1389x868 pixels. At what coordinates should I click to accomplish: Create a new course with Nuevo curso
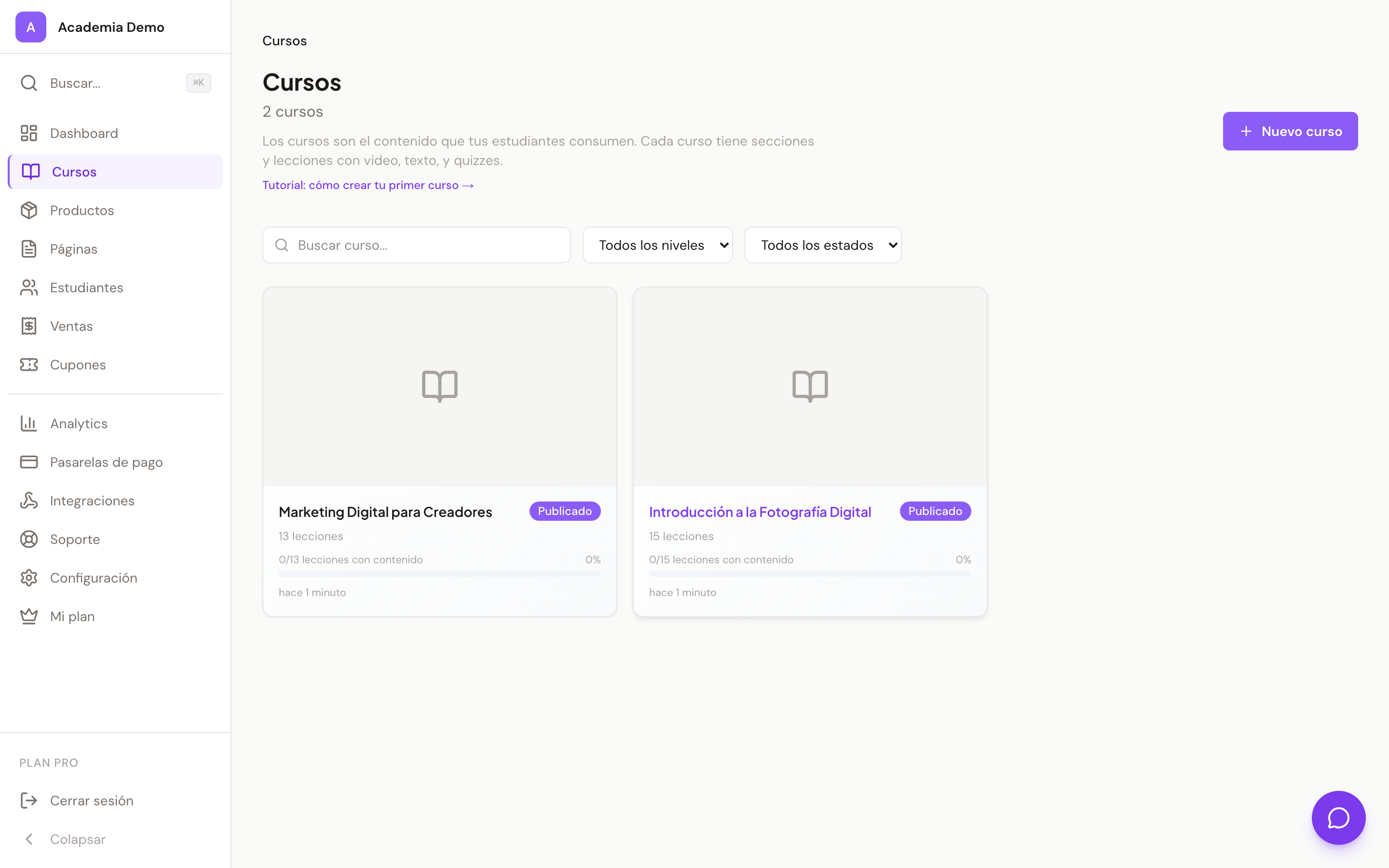point(1290,131)
